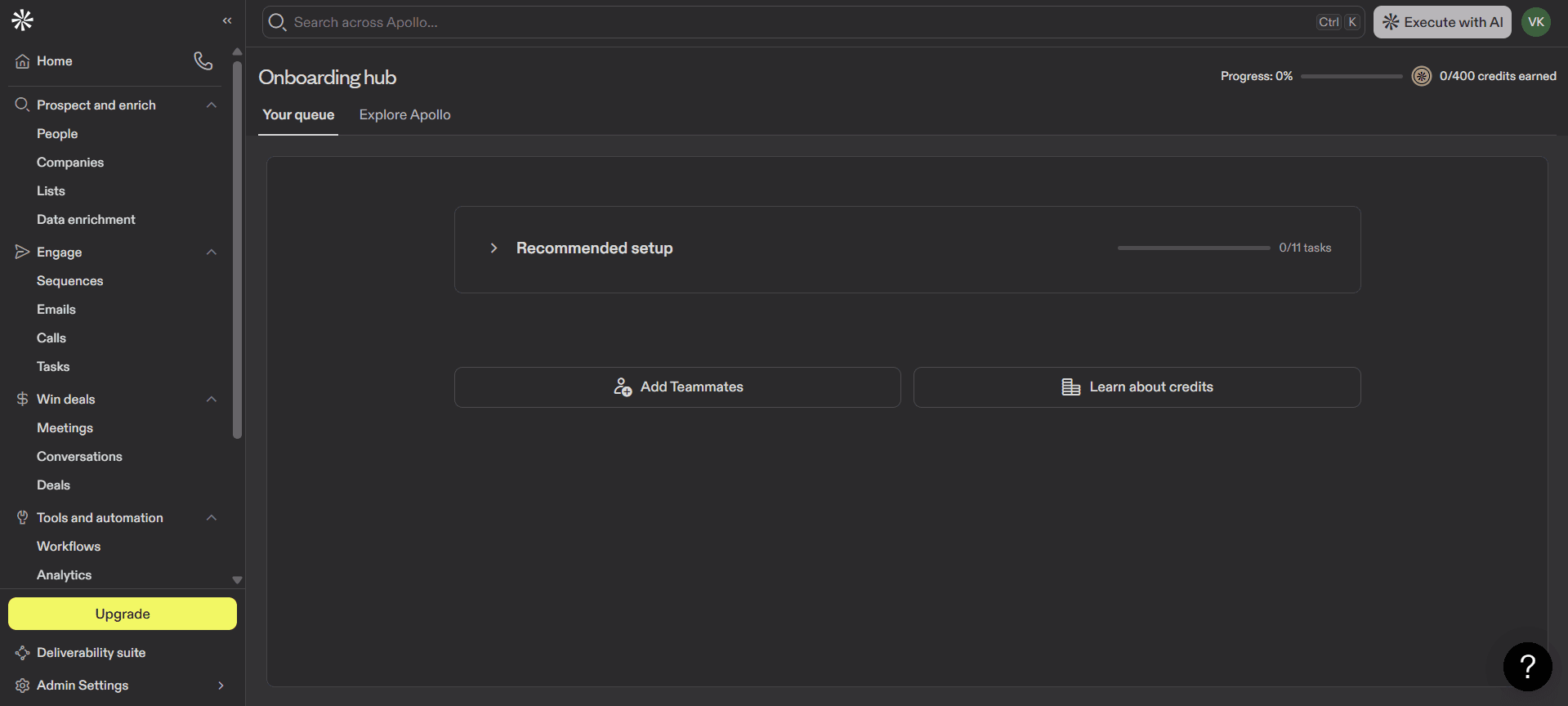
Task: Click the yellow Upgrade button
Action: coord(123,614)
